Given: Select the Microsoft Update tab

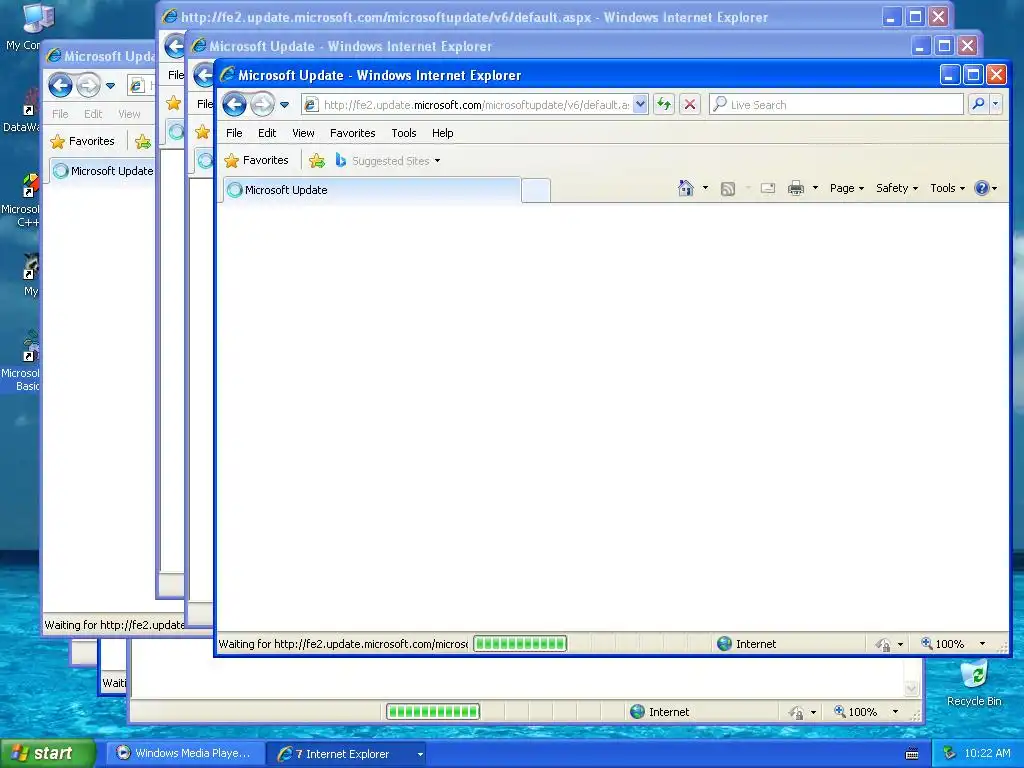Looking at the screenshot, I should pyautogui.click(x=372, y=190).
